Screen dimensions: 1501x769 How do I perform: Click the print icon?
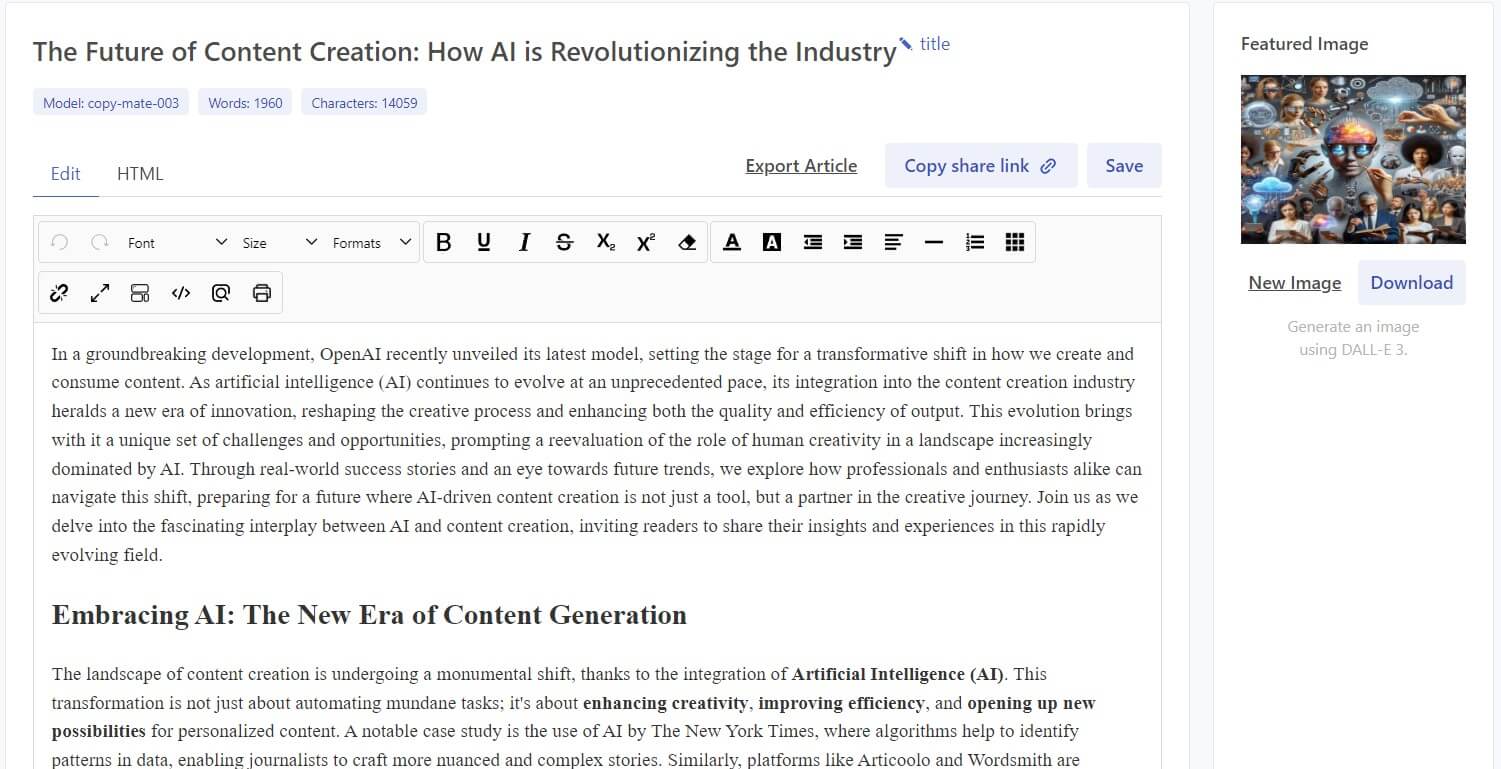pyautogui.click(x=262, y=293)
